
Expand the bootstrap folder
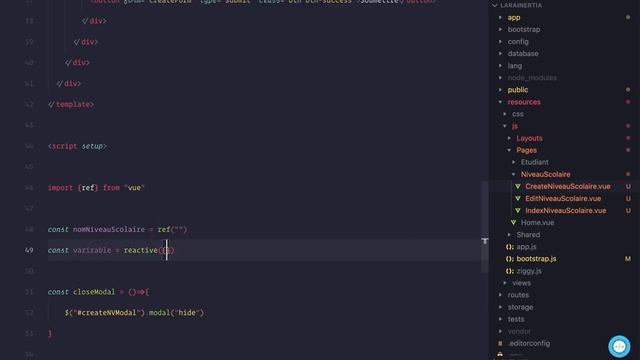point(500,29)
